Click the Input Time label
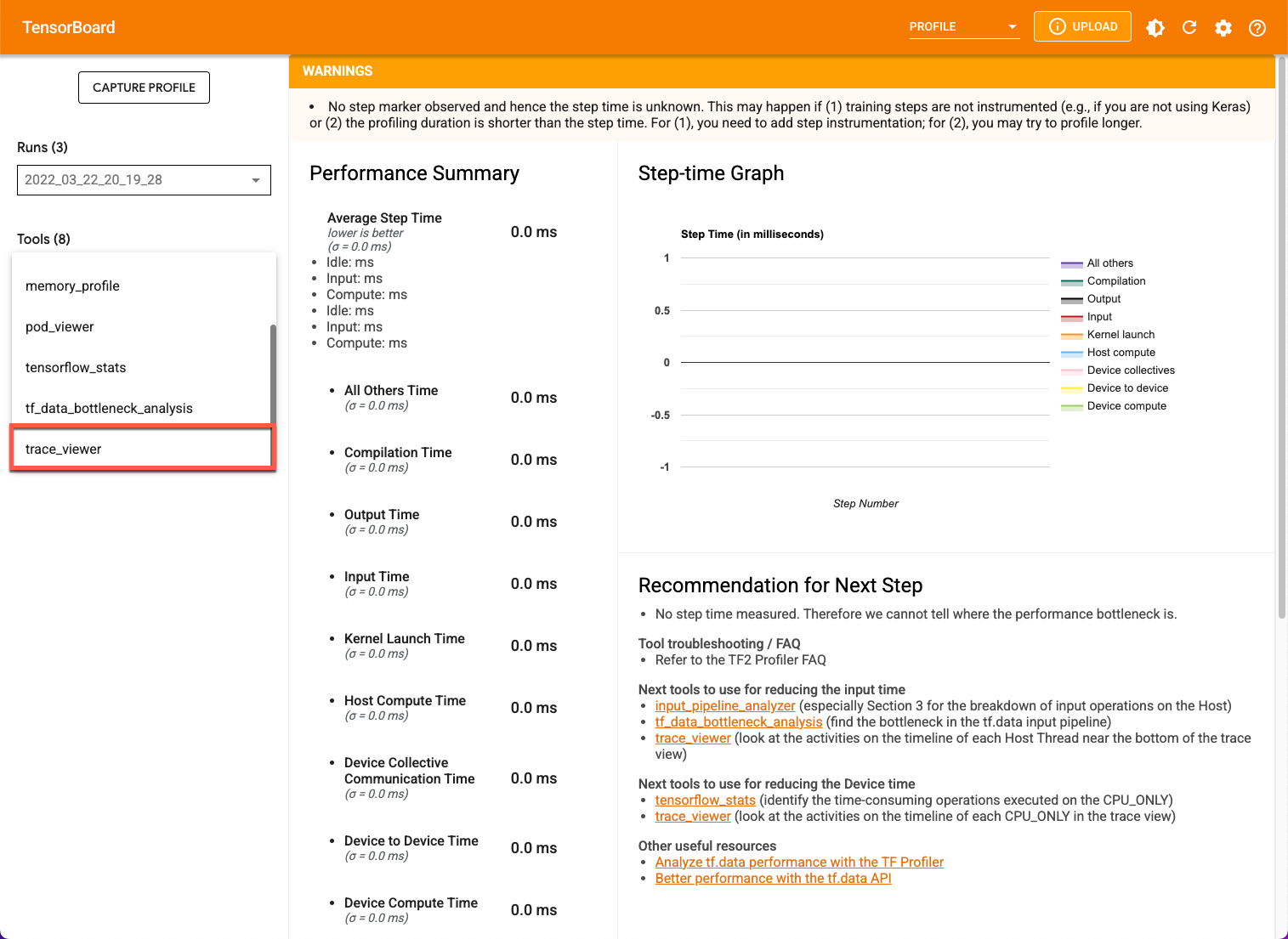 (377, 577)
